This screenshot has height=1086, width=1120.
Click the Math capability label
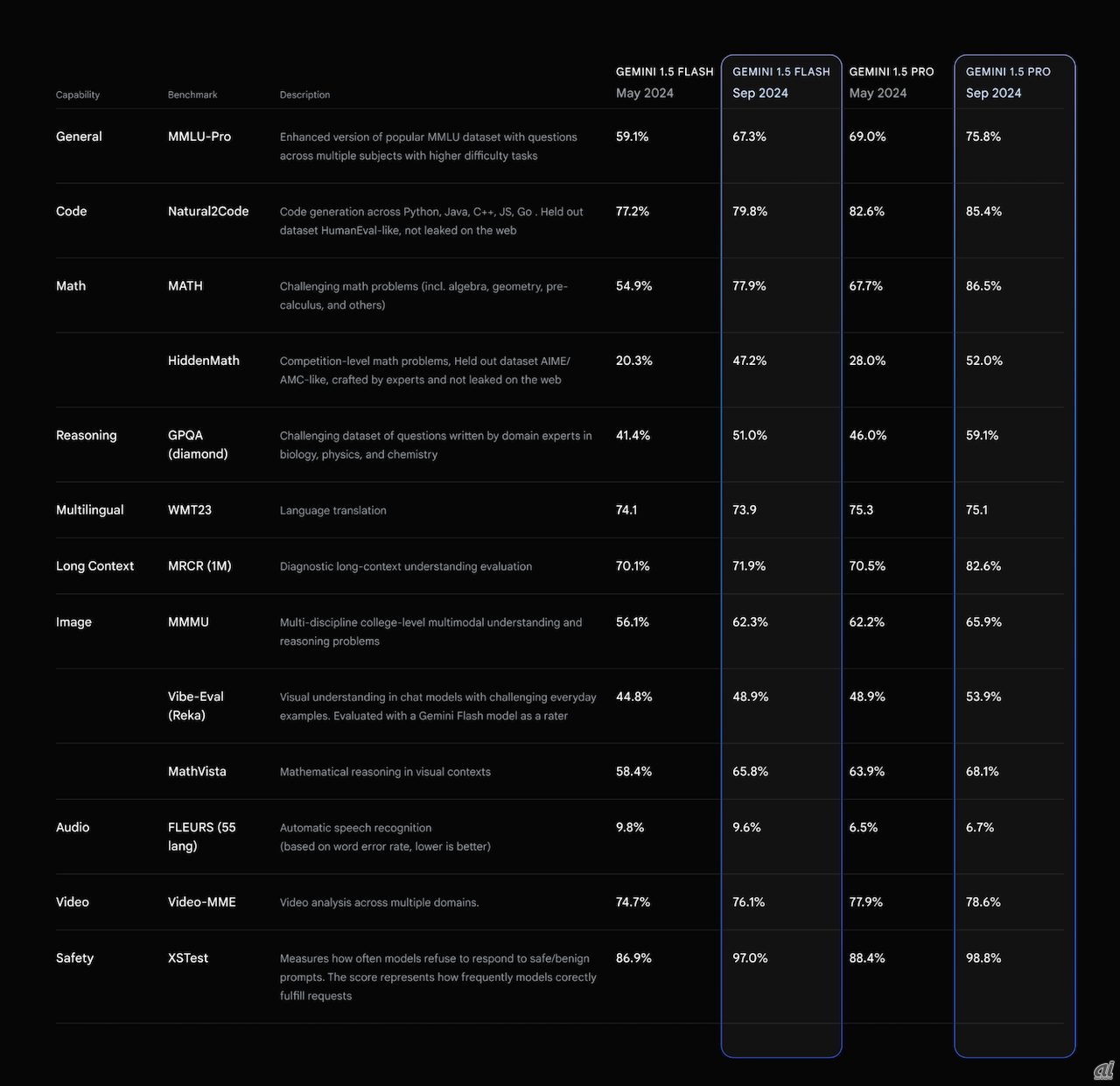coord(71,285)
